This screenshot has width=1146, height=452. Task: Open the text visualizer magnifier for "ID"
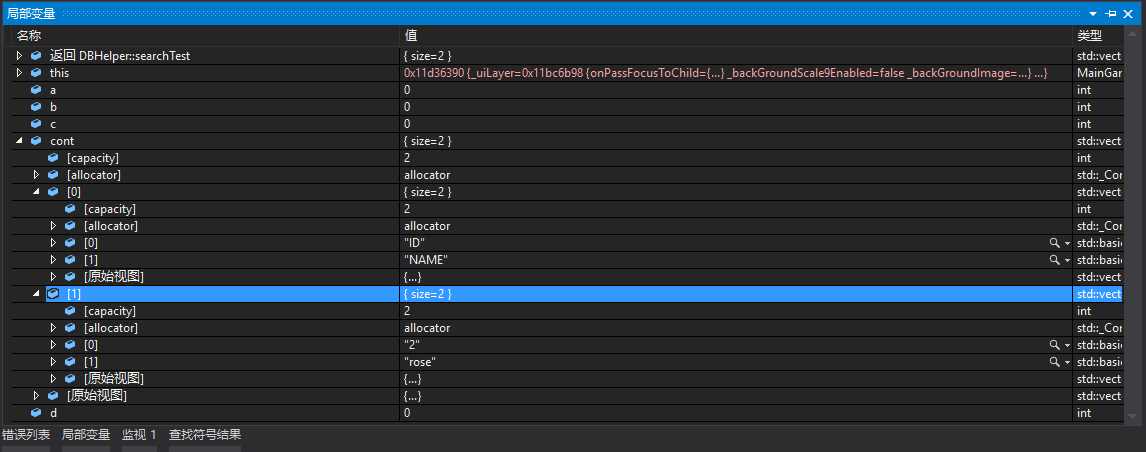pos(1054,243)
